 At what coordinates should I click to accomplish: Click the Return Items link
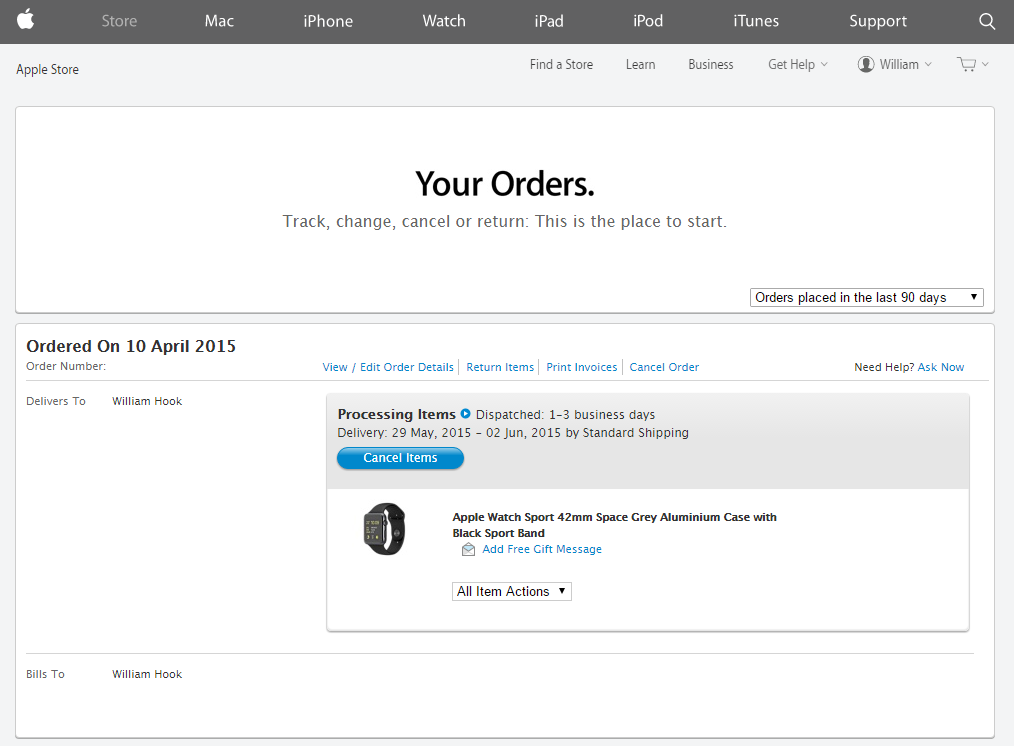coord(500,367)
